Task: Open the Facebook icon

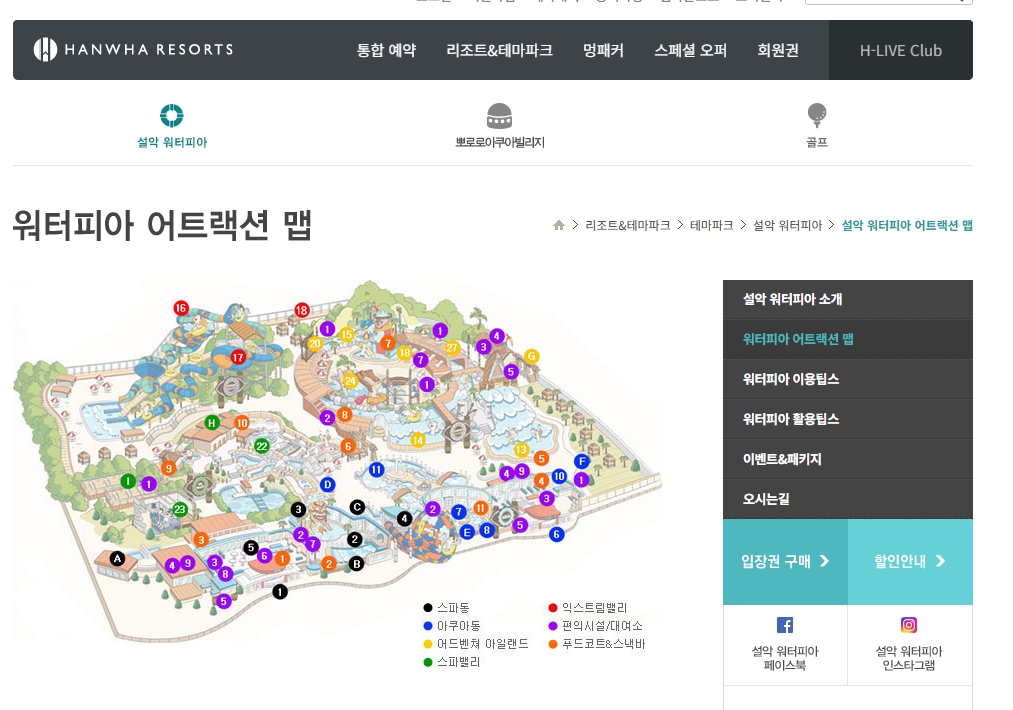Action: click(x=785, y=625)
